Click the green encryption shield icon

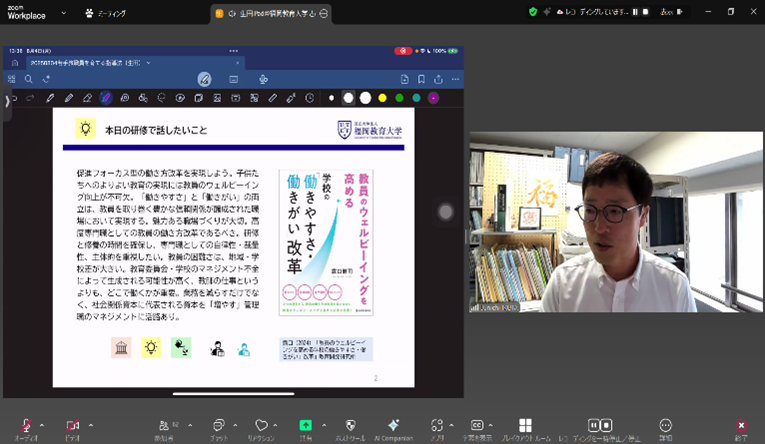[x=533, y=12]
